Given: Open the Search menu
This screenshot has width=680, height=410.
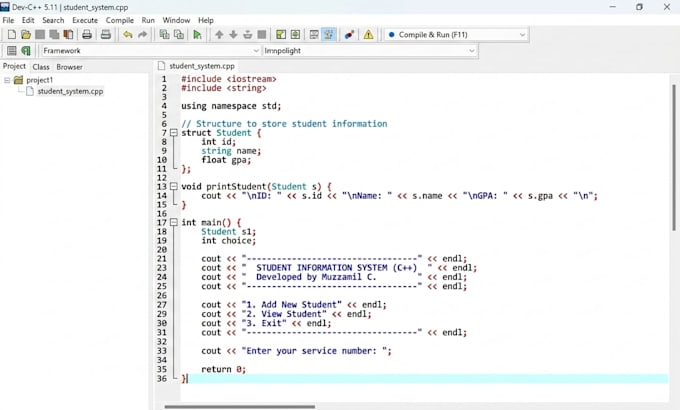Looking at the screenshot, I should 53,20.
